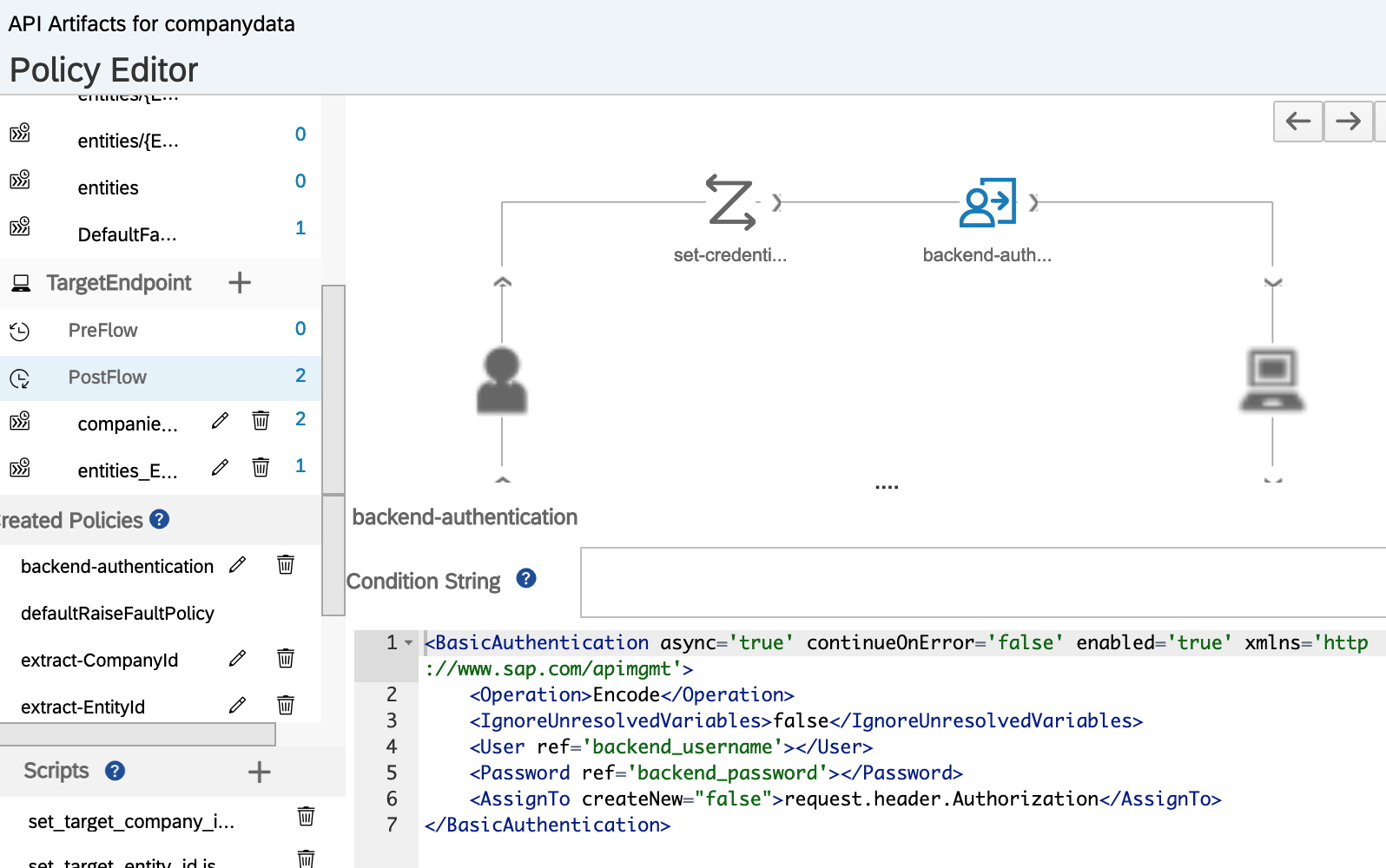This screenshot has height=868, width=1386.
Task: Expand the chevron above target server icon
Action: (1272, 282)
